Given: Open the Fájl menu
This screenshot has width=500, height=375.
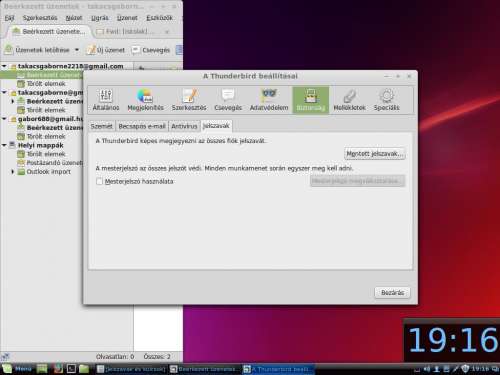Looking at the screenshot, I should coord(9,18).
